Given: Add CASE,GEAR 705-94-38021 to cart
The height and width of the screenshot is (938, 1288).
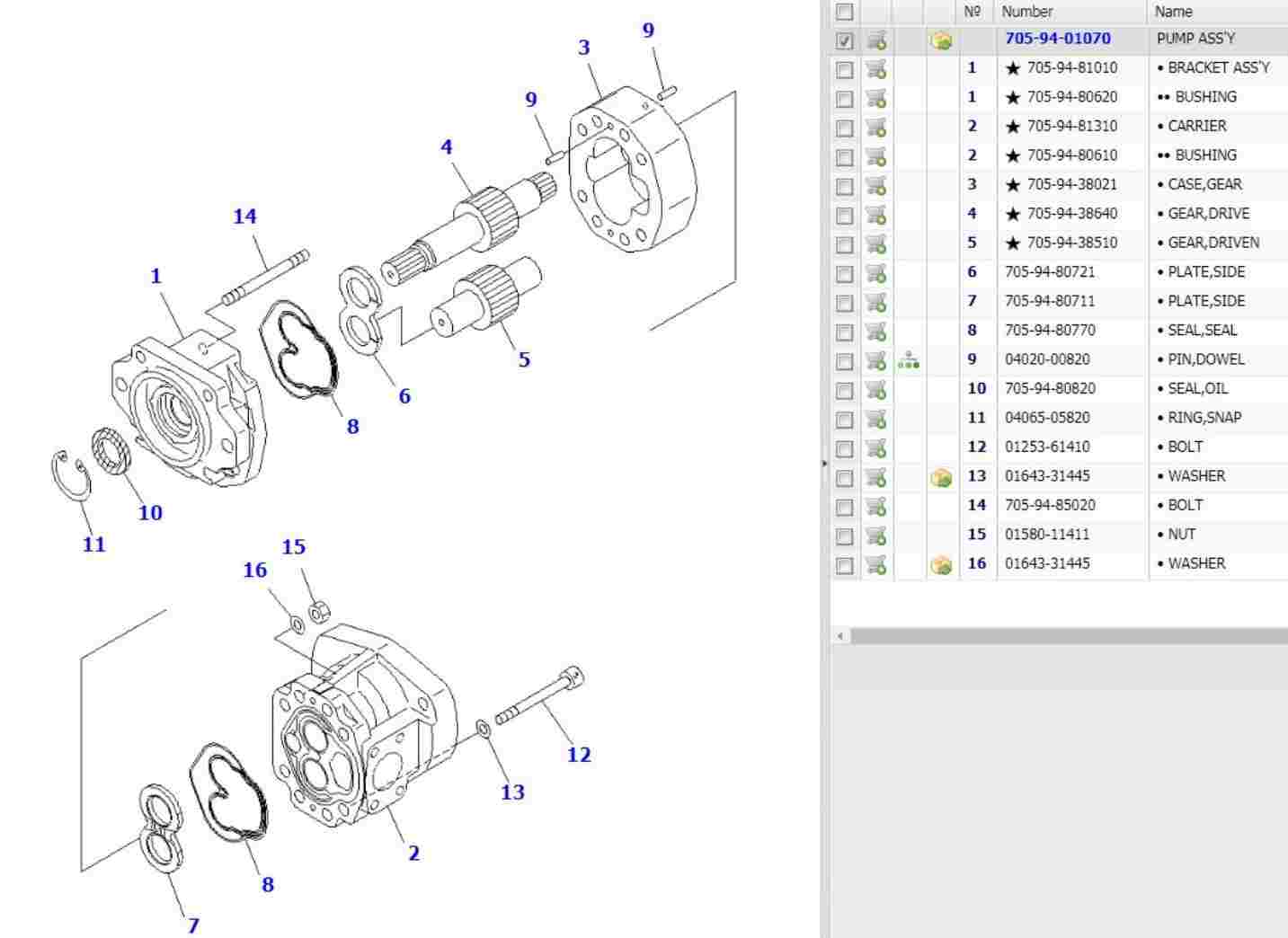Looking at the screenshot, I should pos(876,186).
